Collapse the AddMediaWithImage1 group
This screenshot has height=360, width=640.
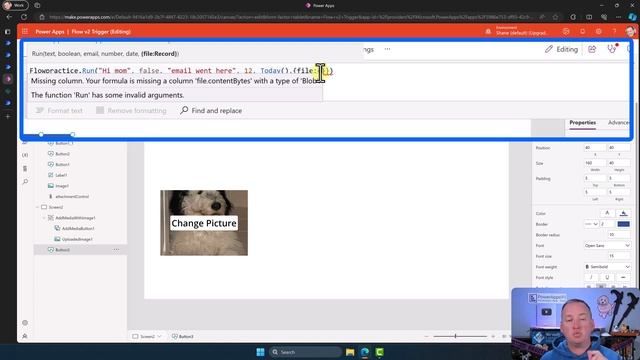click(44, 218)
